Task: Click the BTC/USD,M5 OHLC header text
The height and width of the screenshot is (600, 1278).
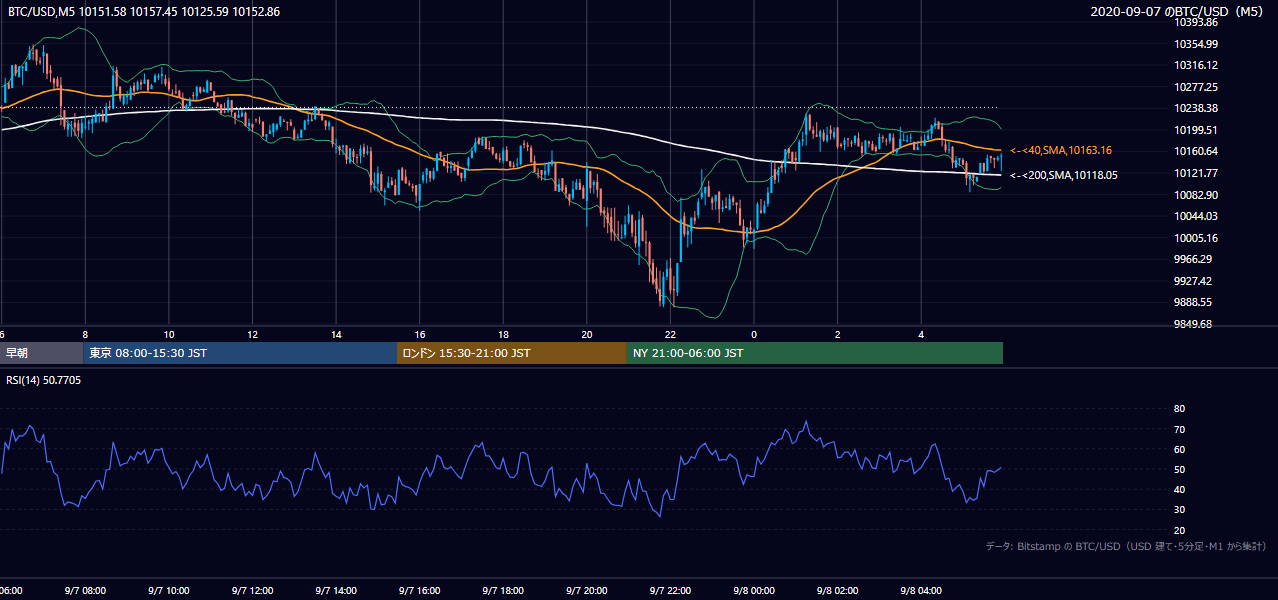Action: point(144,11)
